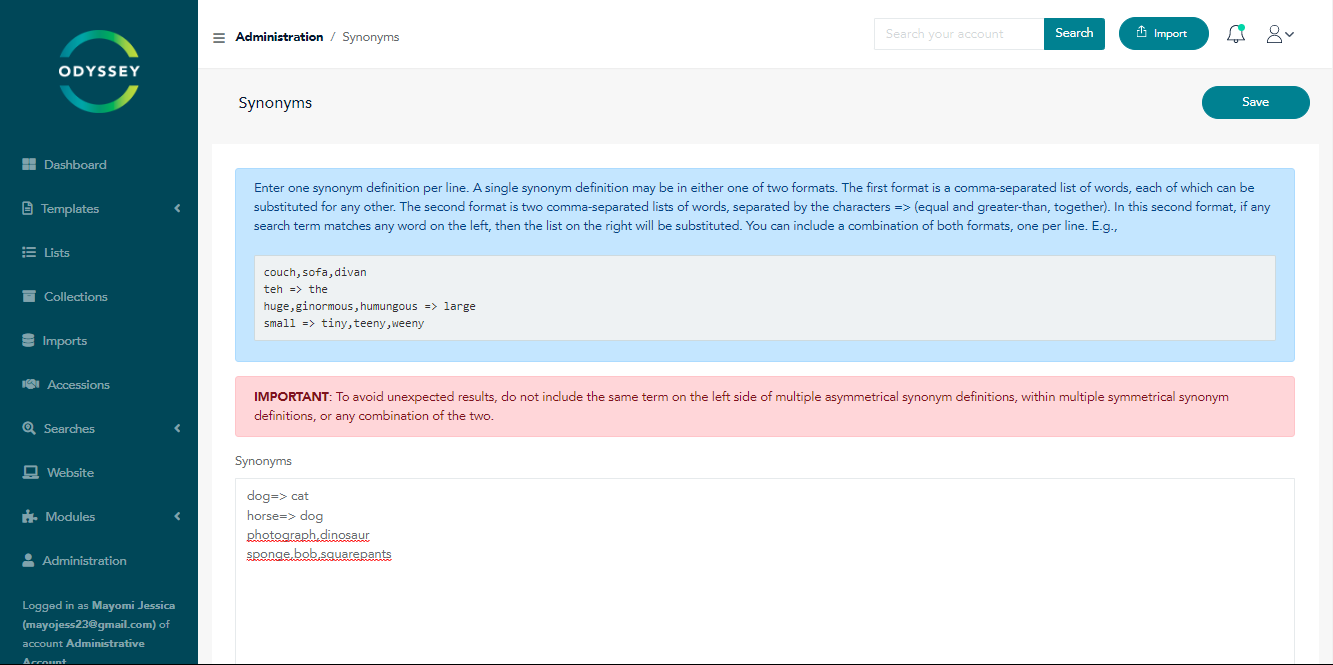Click the Save button
The height and width of the screenshot is (665, 1333).
click(1255, 102)
